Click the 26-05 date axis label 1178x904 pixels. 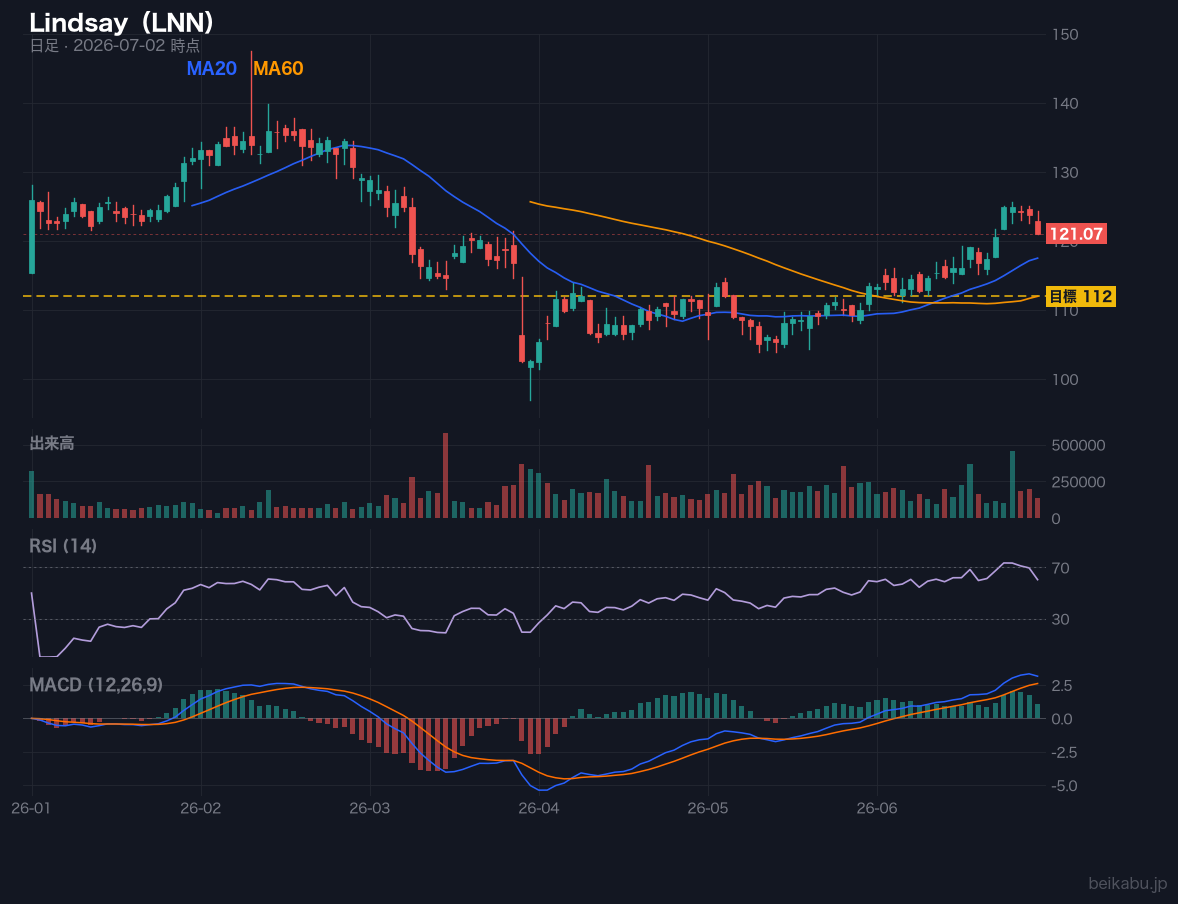click(x=708, y=809)
